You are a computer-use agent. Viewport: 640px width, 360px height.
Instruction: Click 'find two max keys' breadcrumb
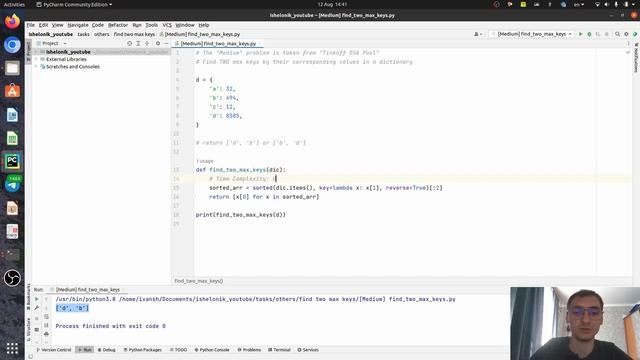pos(134,34)
